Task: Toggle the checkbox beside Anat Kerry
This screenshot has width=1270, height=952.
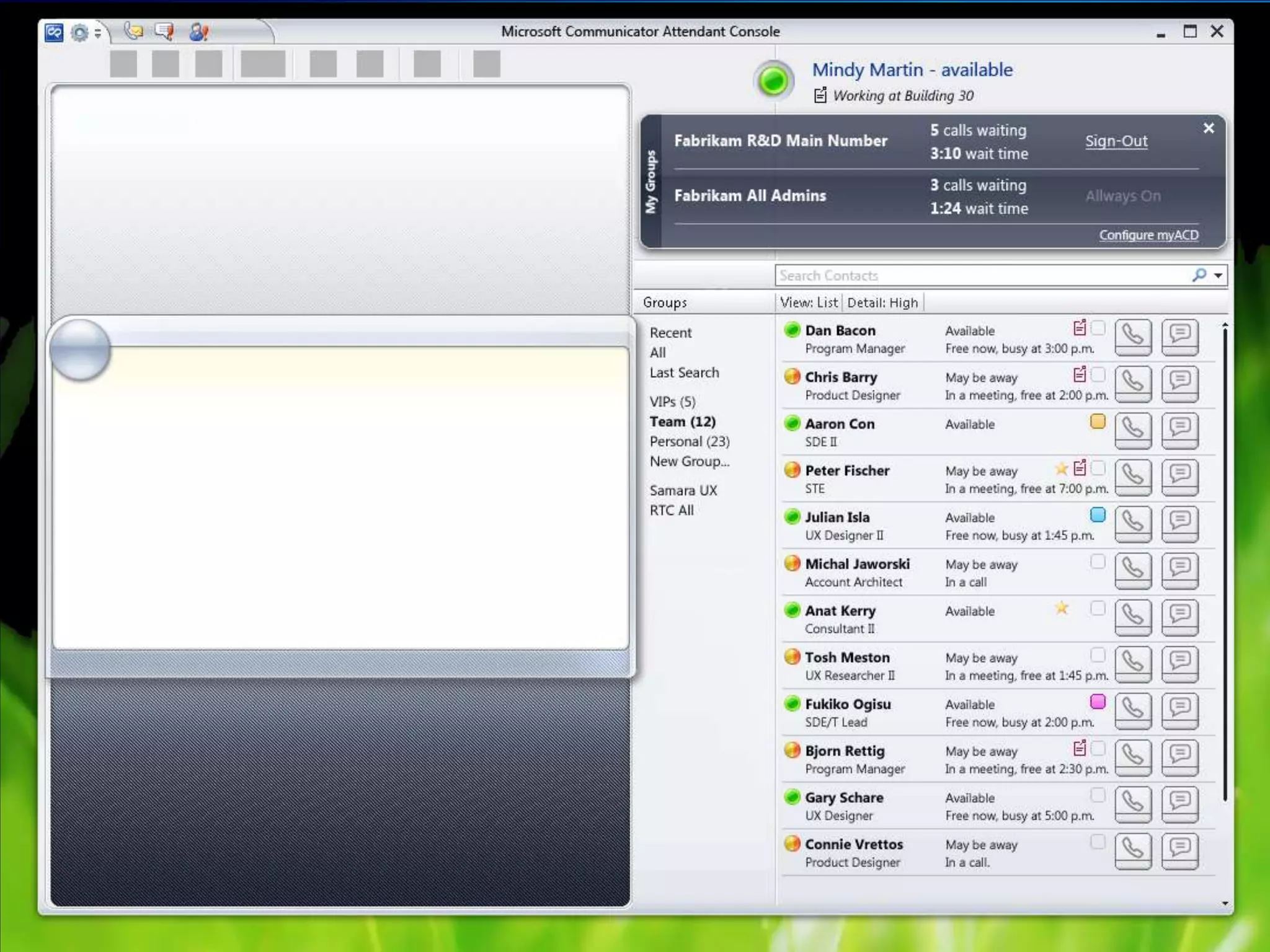Action: point(1097,609)
